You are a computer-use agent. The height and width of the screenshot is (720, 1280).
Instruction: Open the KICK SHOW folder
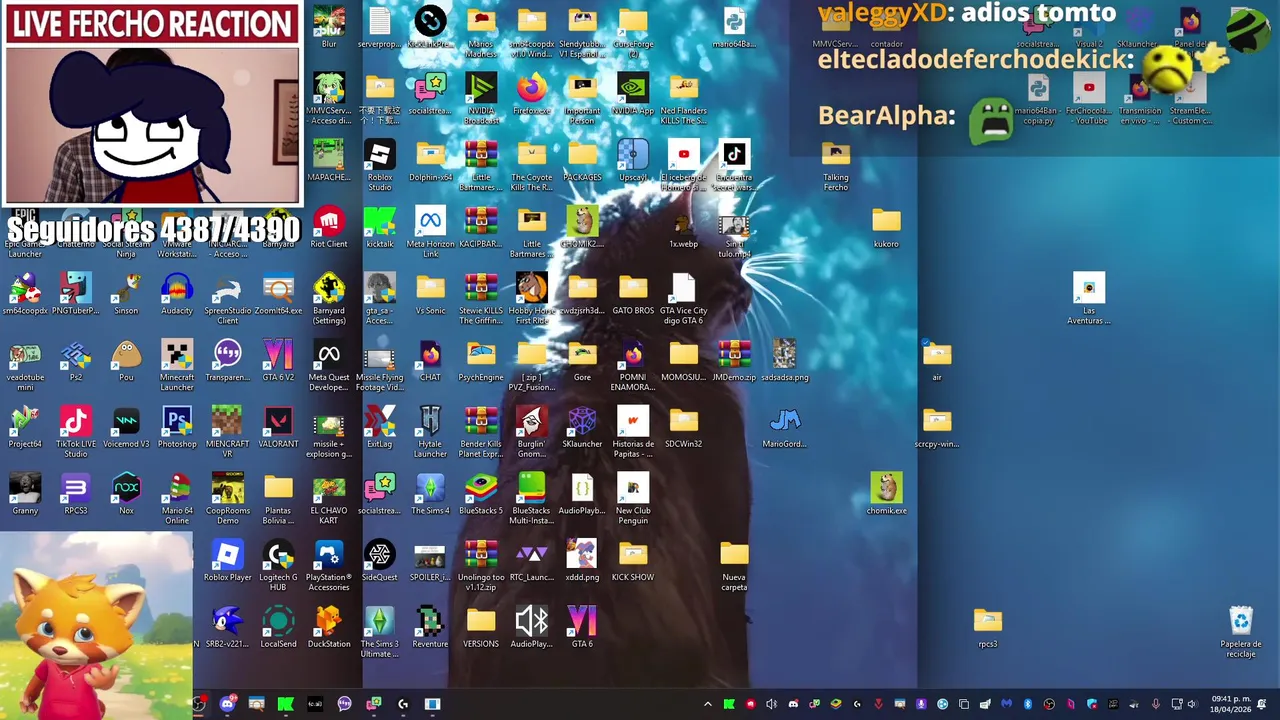click(x=633, y=560)
